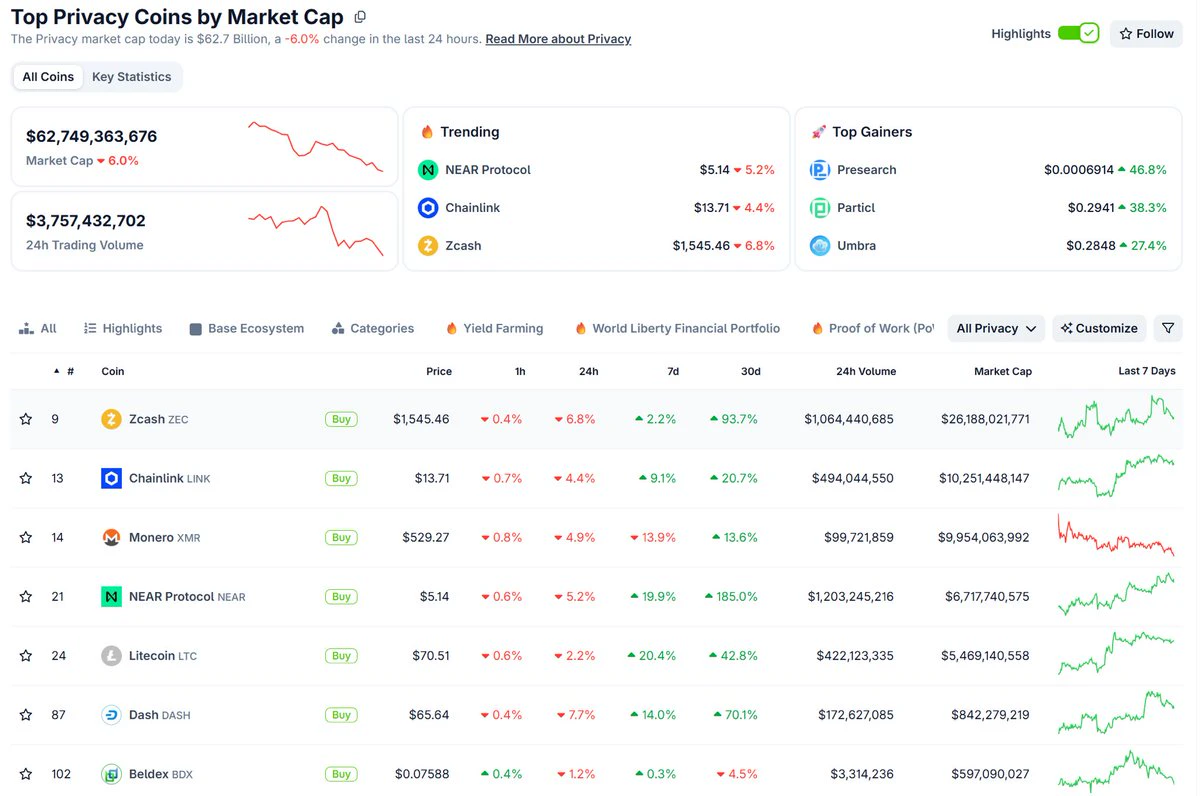Screen dimensions: 1200x796
Task: Star Monero as a favorite
Action: 26,538
